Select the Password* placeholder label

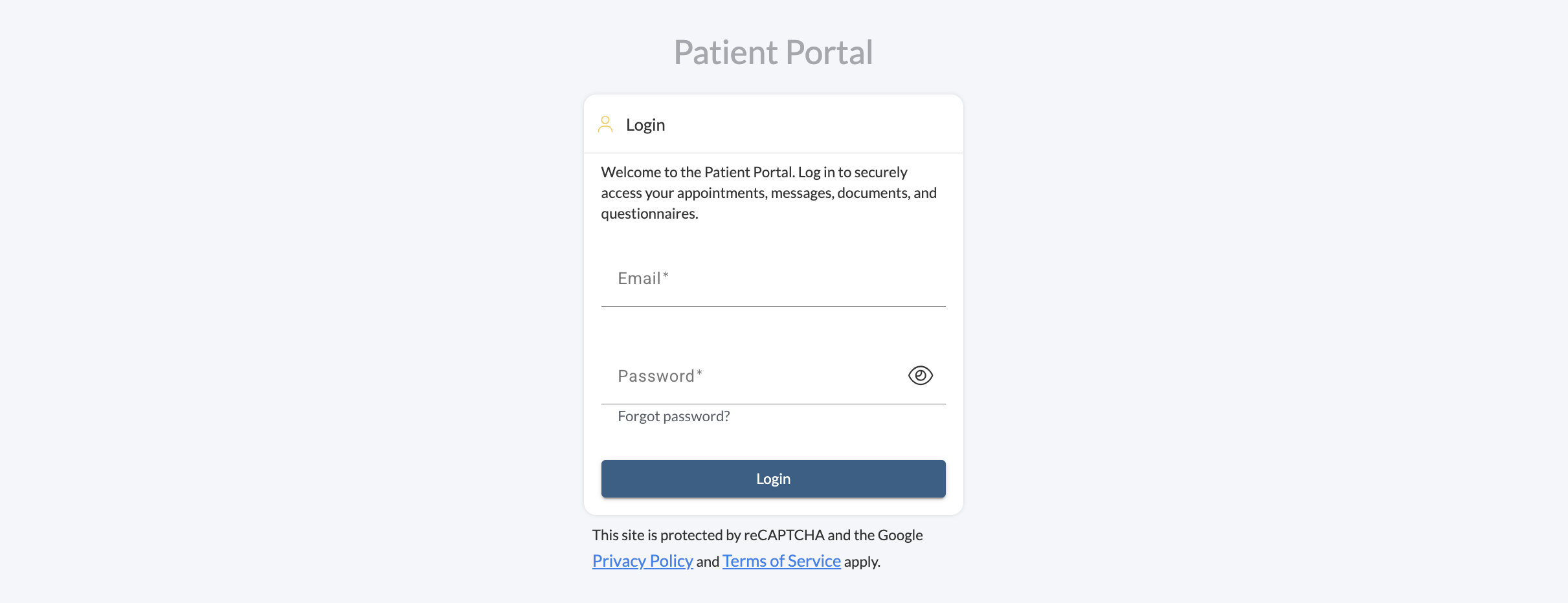(x=660, y=376)
